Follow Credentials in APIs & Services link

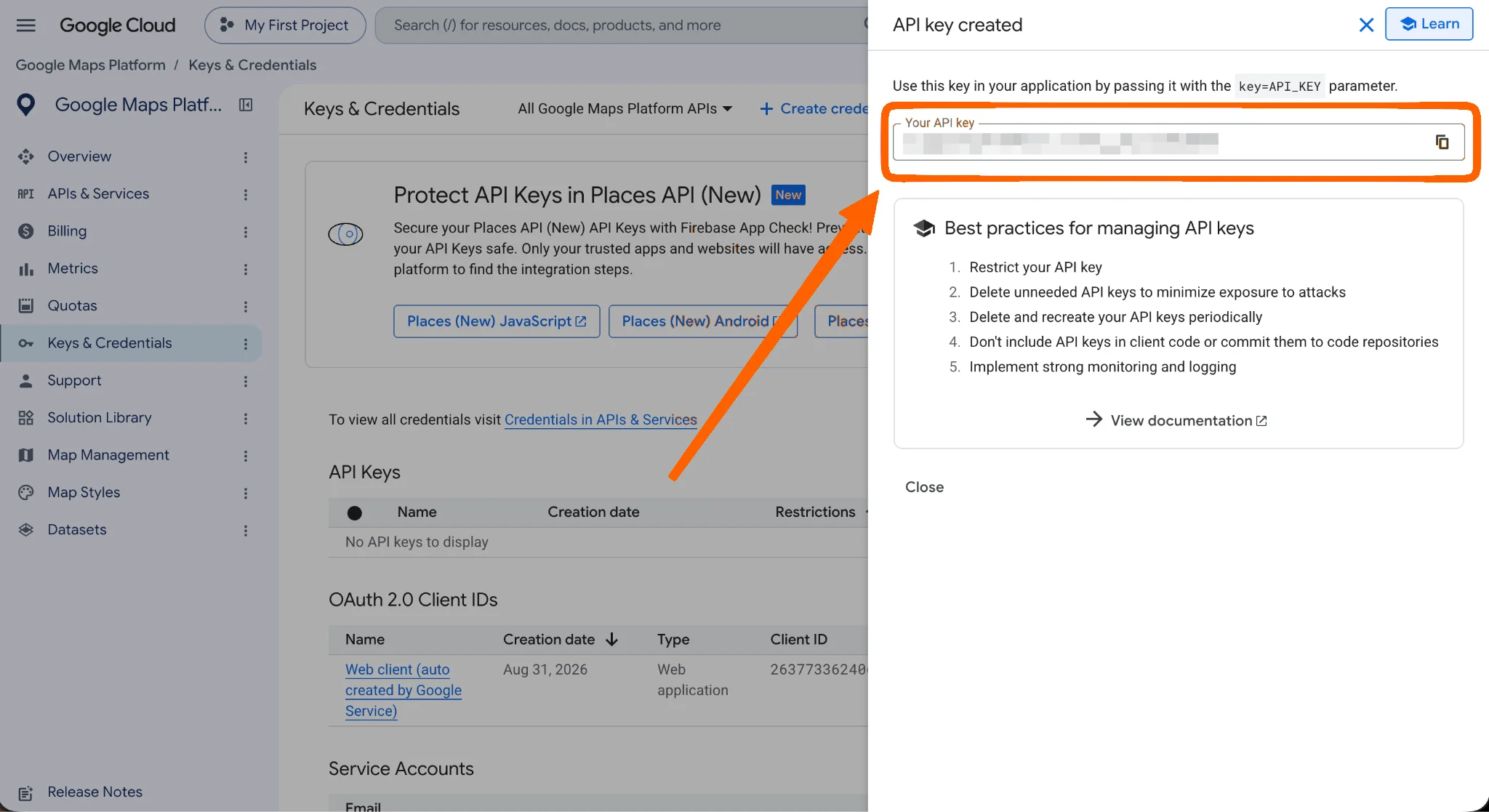[601, 419]
